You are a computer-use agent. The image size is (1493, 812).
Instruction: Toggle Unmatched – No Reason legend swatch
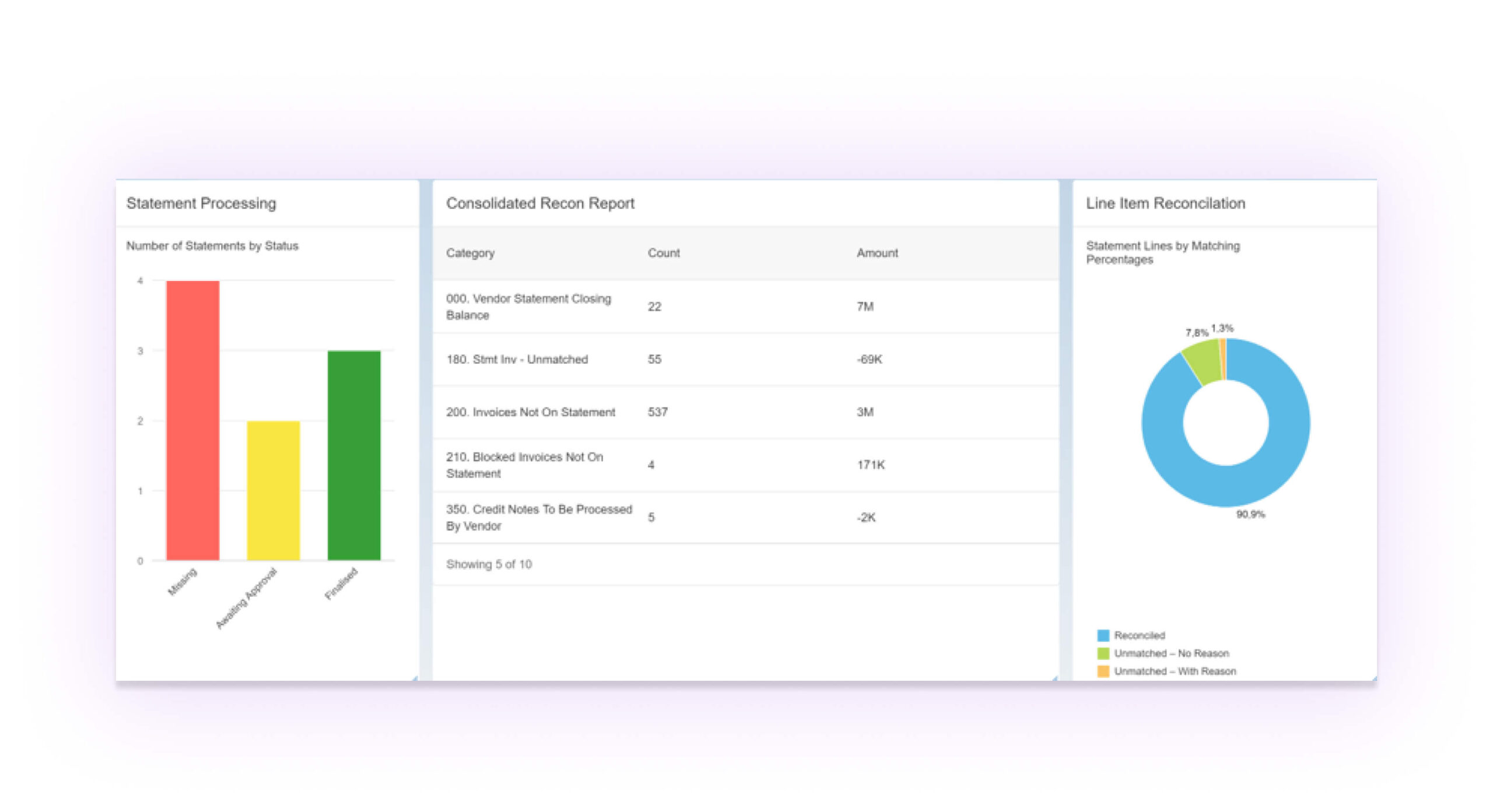pyautogui.click(x=1102, y=653)
